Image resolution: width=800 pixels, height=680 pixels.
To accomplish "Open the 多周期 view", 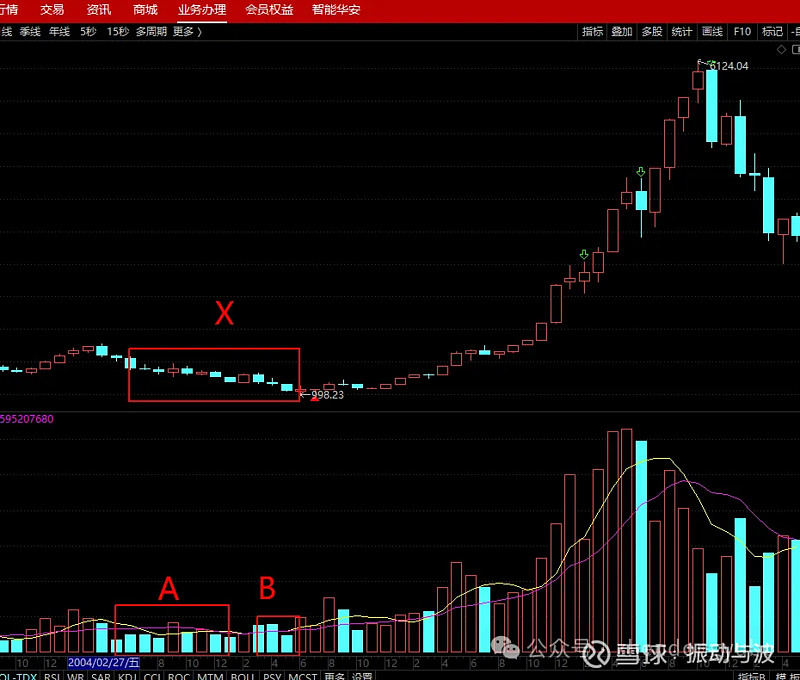I will click(151, 32).
